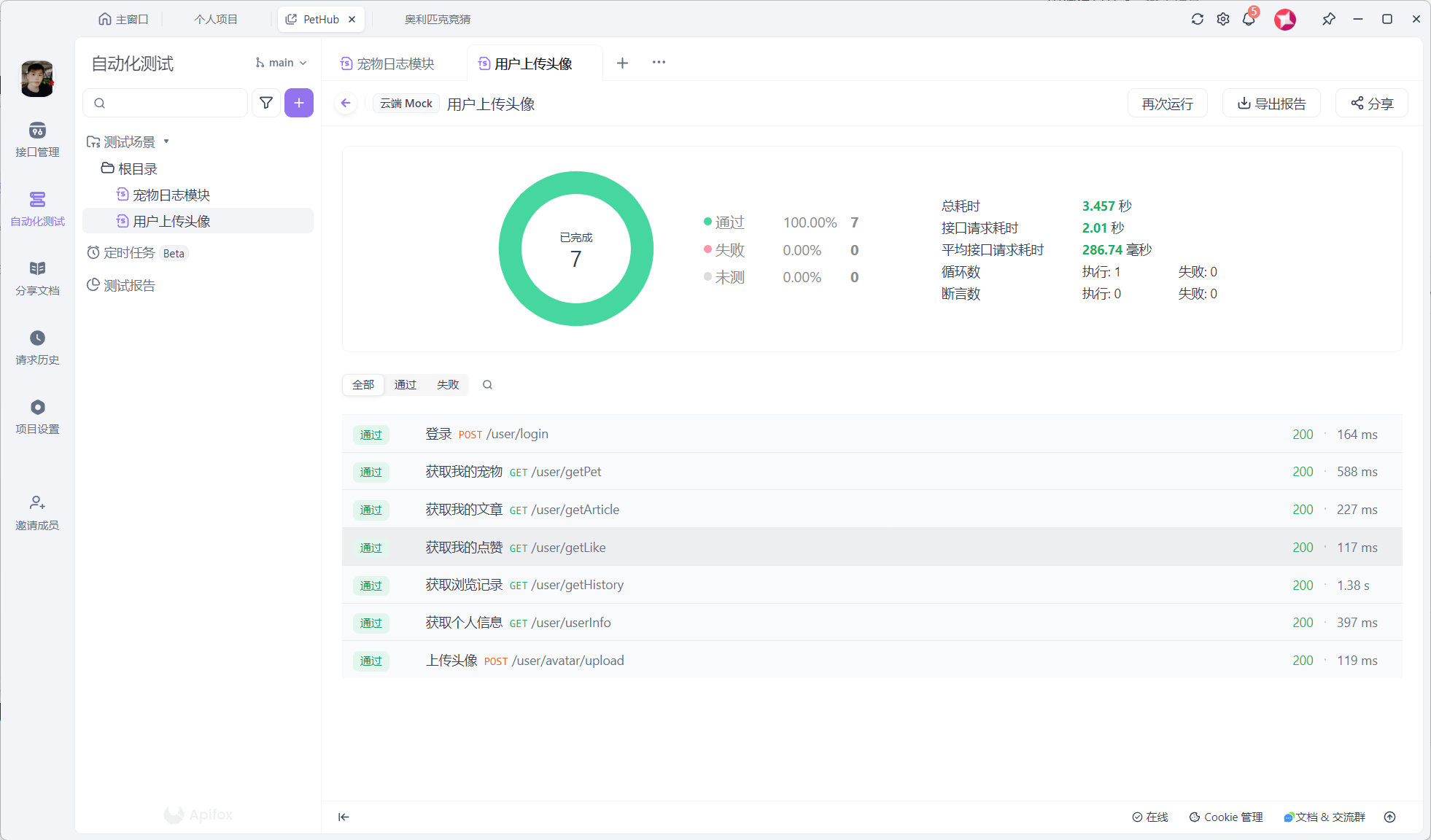Open the main branch dropdown
1431x840 pixels.
click(x=281, y=63)
